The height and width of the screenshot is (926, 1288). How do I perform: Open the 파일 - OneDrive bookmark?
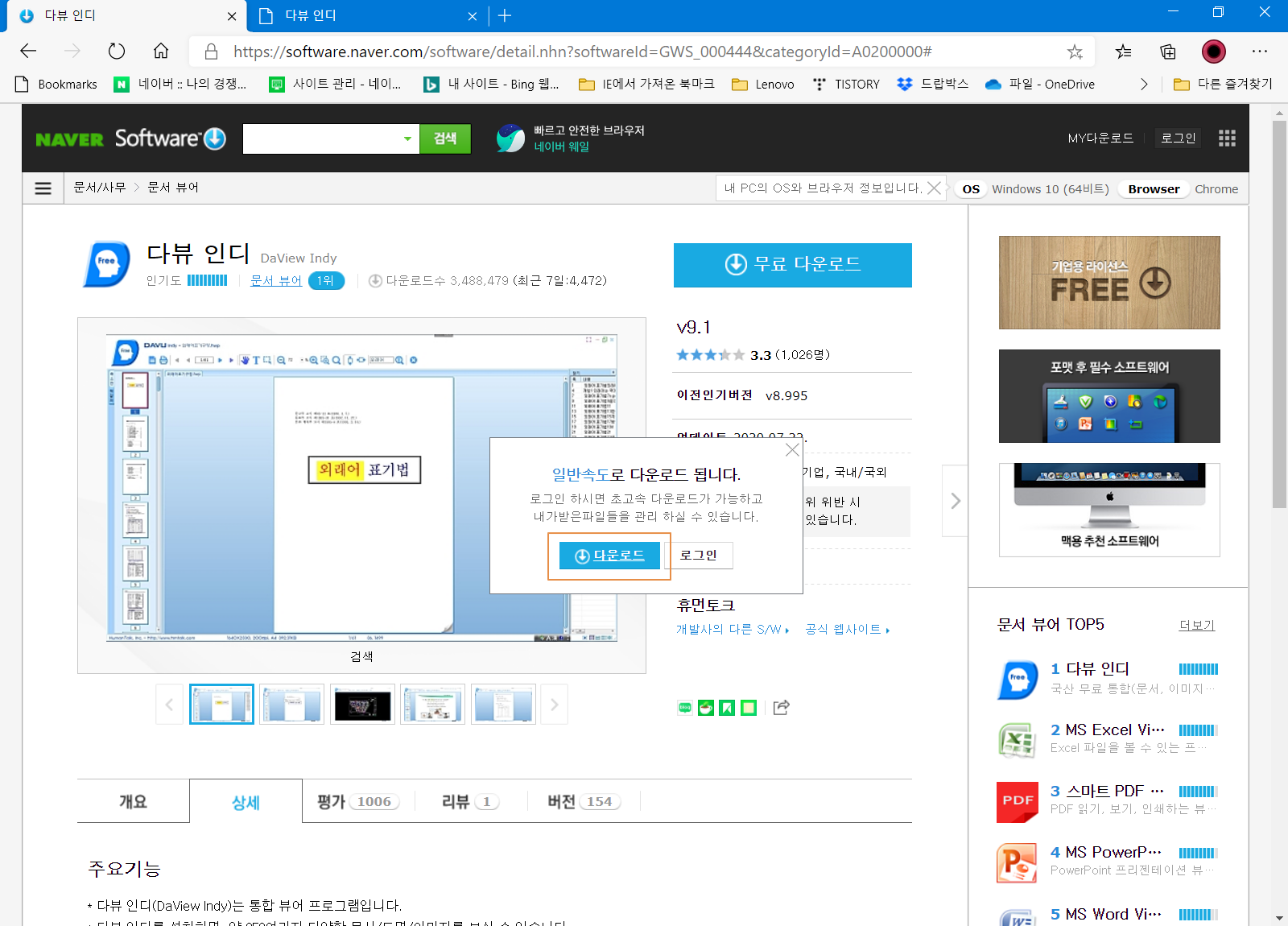1040,84
